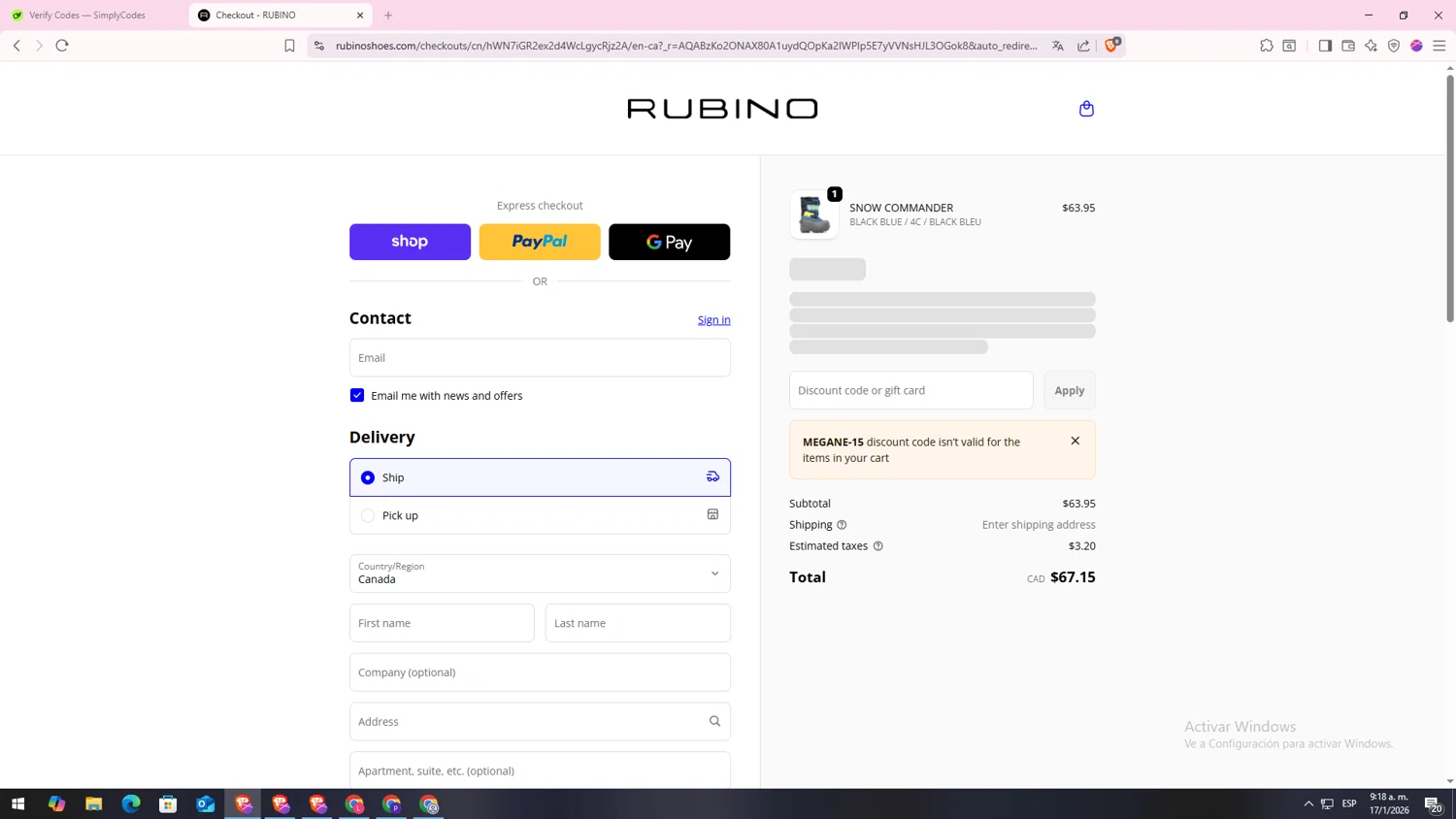This screenshot has height=819, width=1456.
Task: Expand the Country/Region Canada dropdown
Action: click(540, 573)
